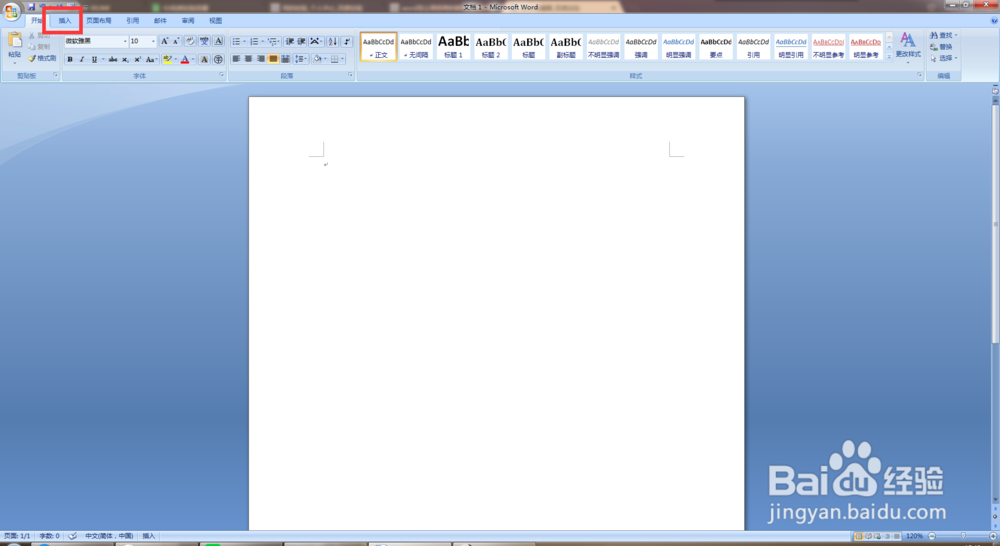
Task: Click the Format Painter (格式刷) brush
Action: tap(42, 58)
